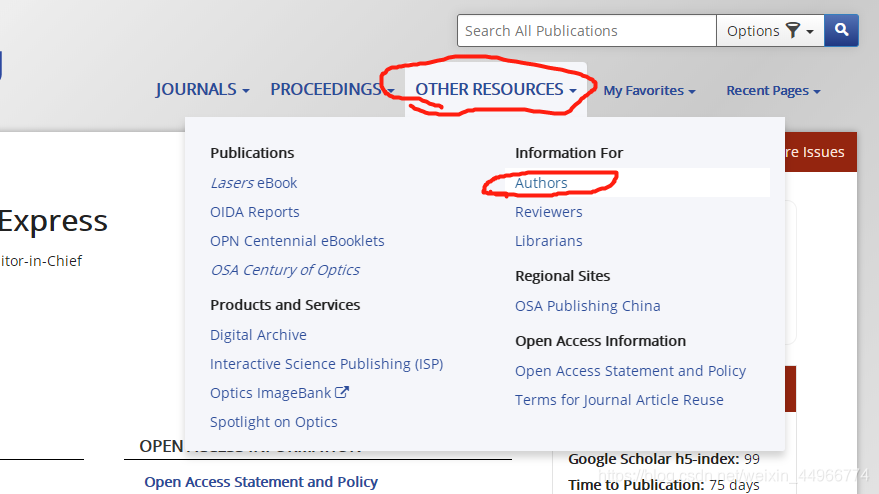Open OPN Centennial eBooklets

pos(297,241)
